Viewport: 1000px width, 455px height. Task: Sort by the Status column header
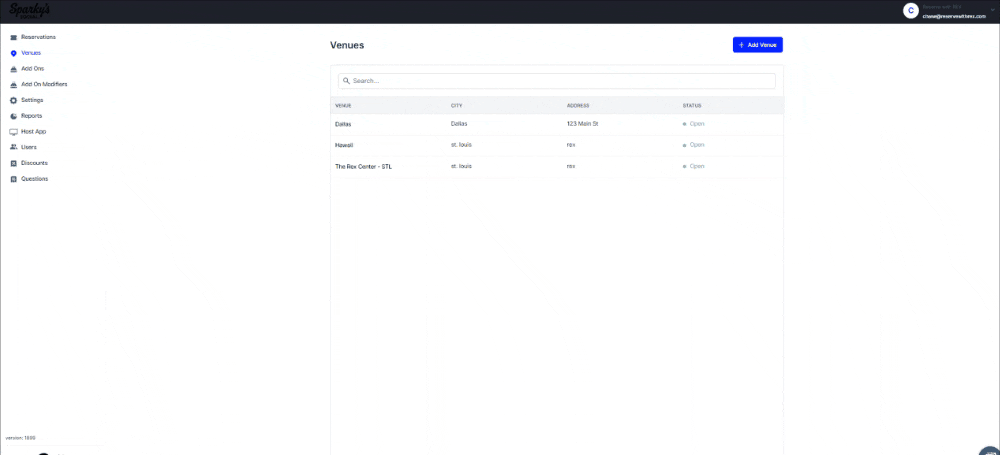692,105
